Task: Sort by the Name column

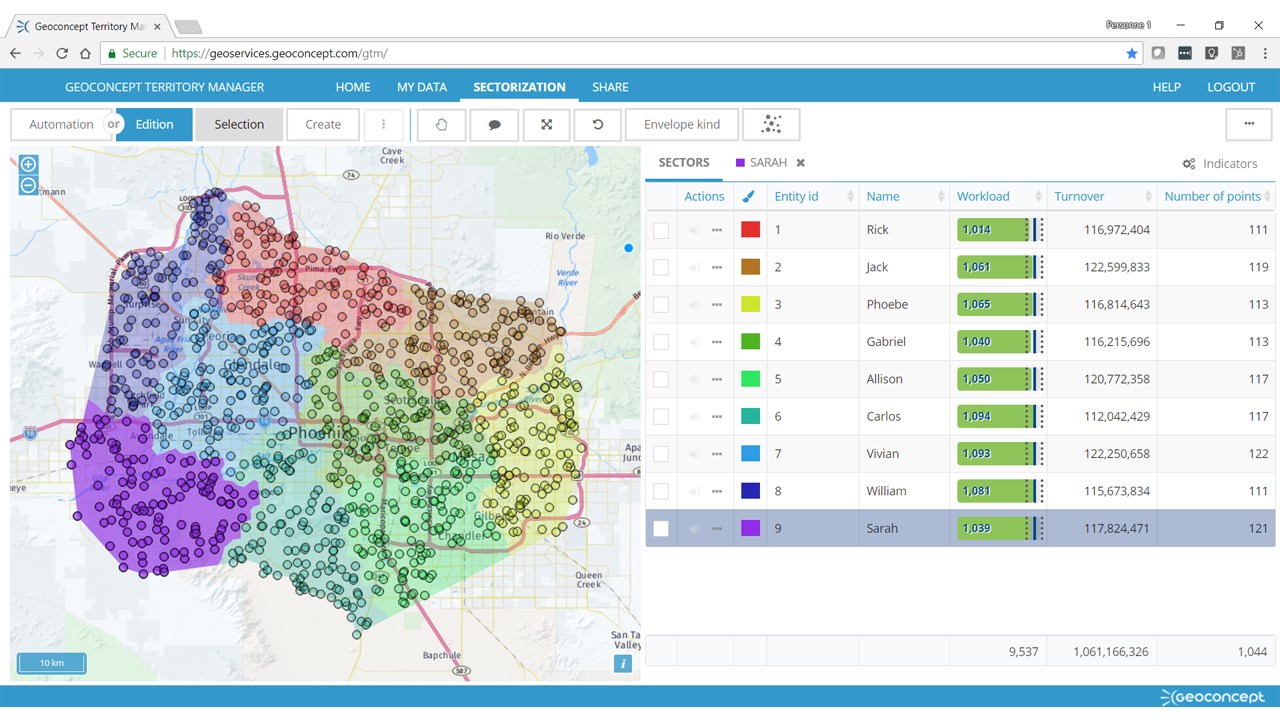Action: coord(904,196)
